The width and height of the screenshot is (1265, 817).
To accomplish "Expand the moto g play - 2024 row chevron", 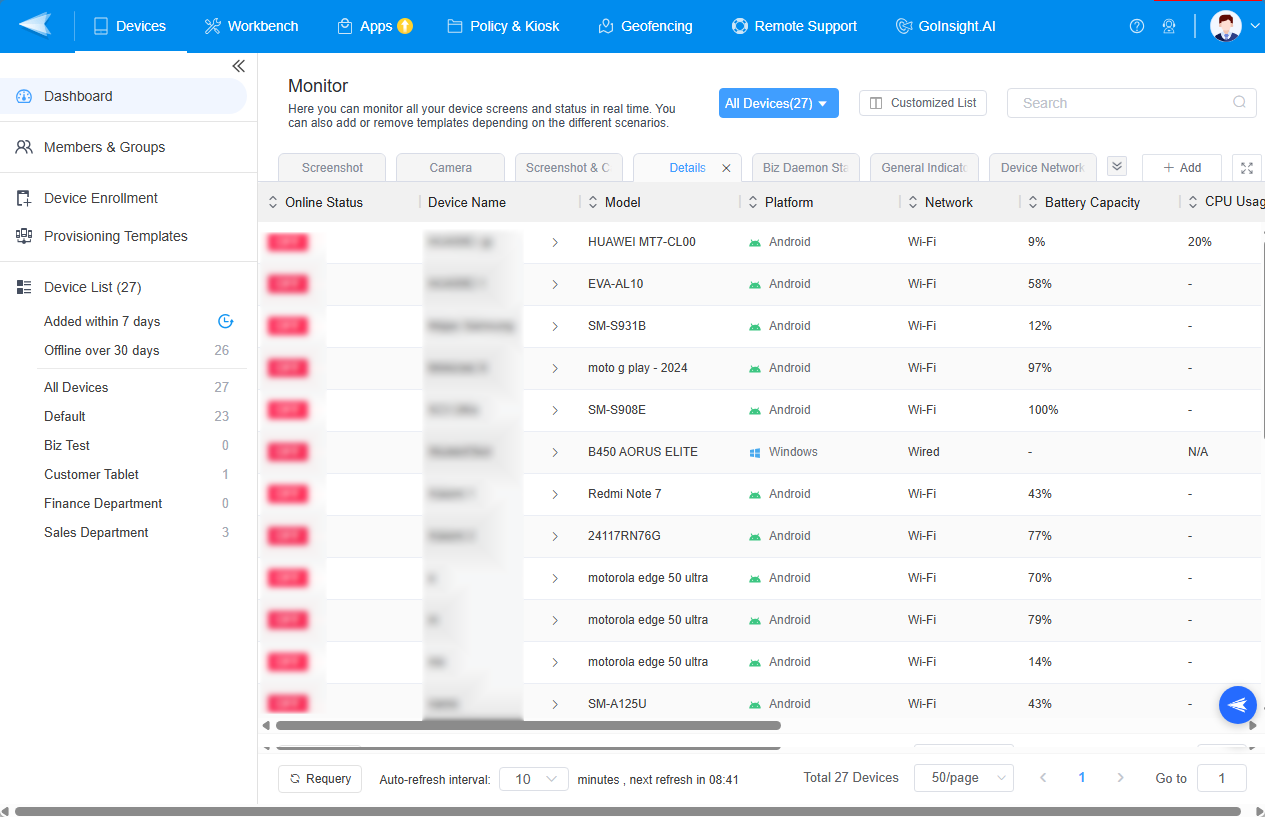I will pos(555,368).
